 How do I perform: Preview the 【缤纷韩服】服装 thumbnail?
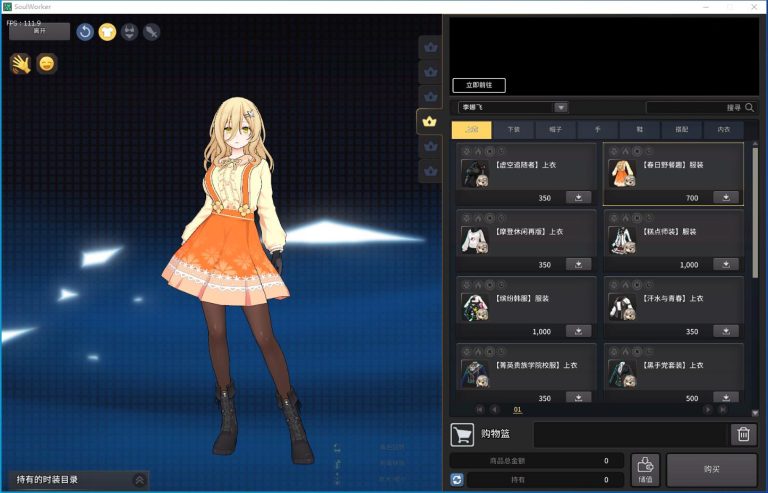(x=475, y=307)
